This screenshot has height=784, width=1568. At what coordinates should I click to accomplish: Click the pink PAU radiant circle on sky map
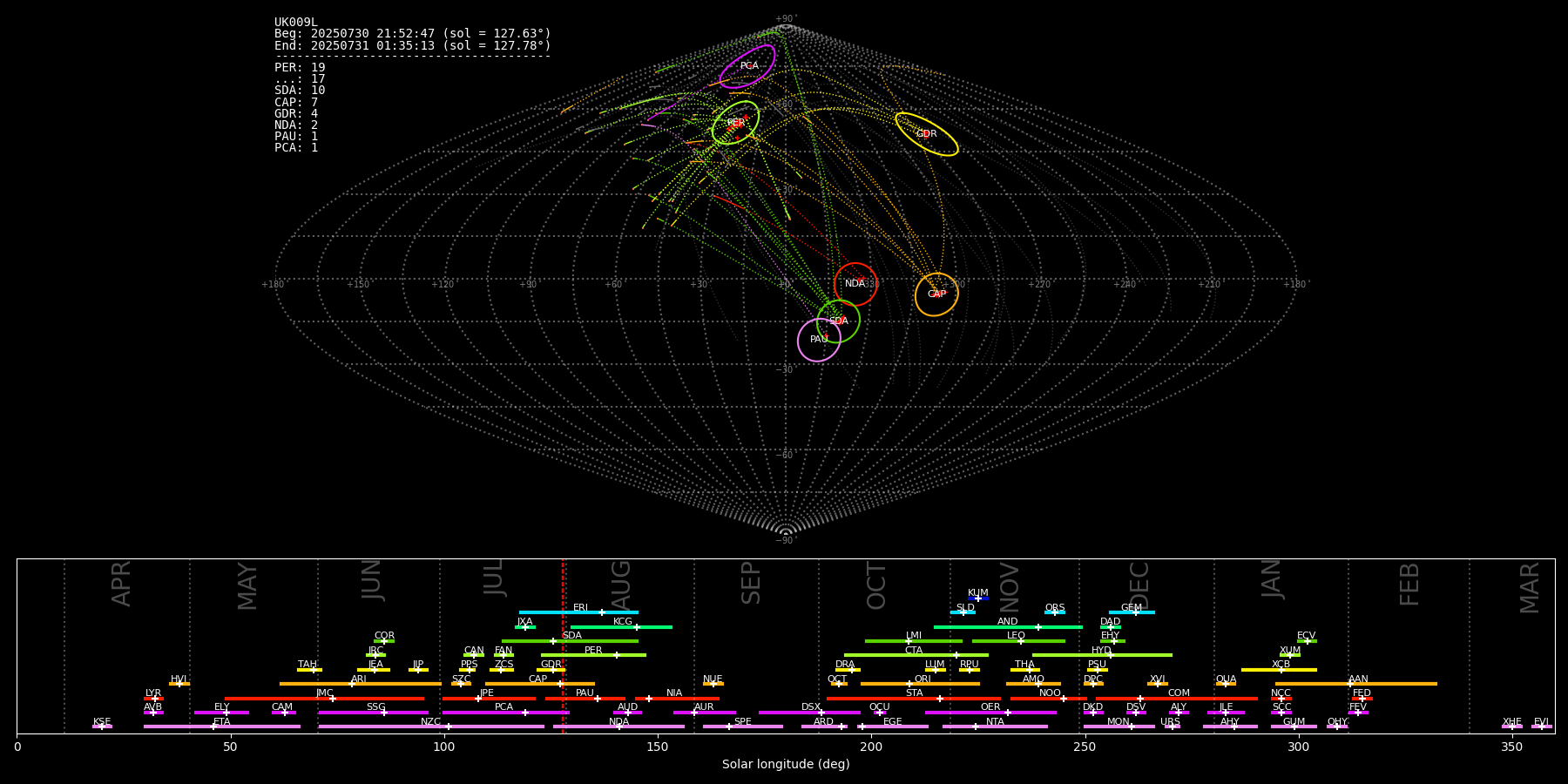click(819, 340)
